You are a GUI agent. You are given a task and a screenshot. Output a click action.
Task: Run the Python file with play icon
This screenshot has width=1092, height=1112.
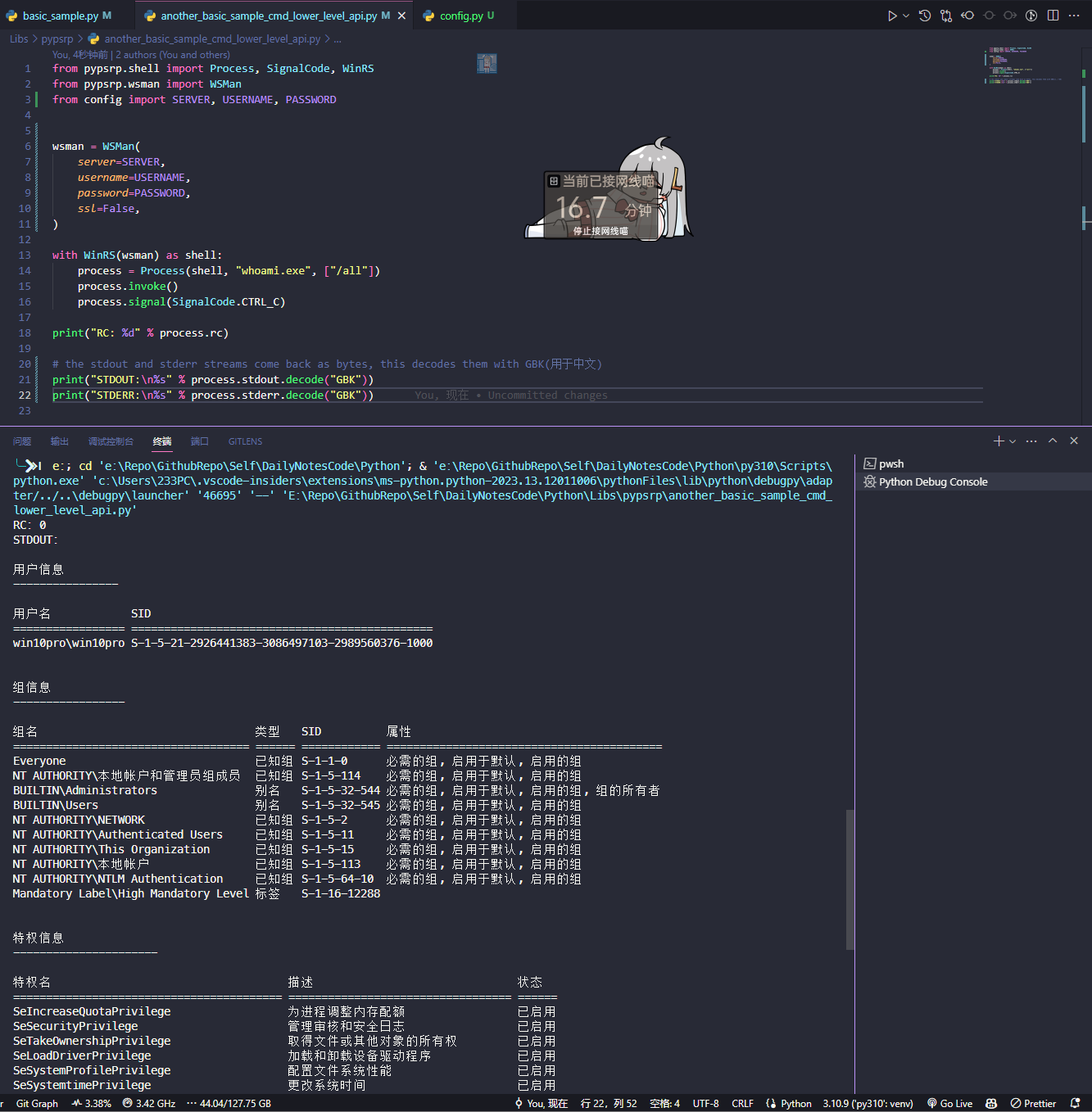click(892, 16)
